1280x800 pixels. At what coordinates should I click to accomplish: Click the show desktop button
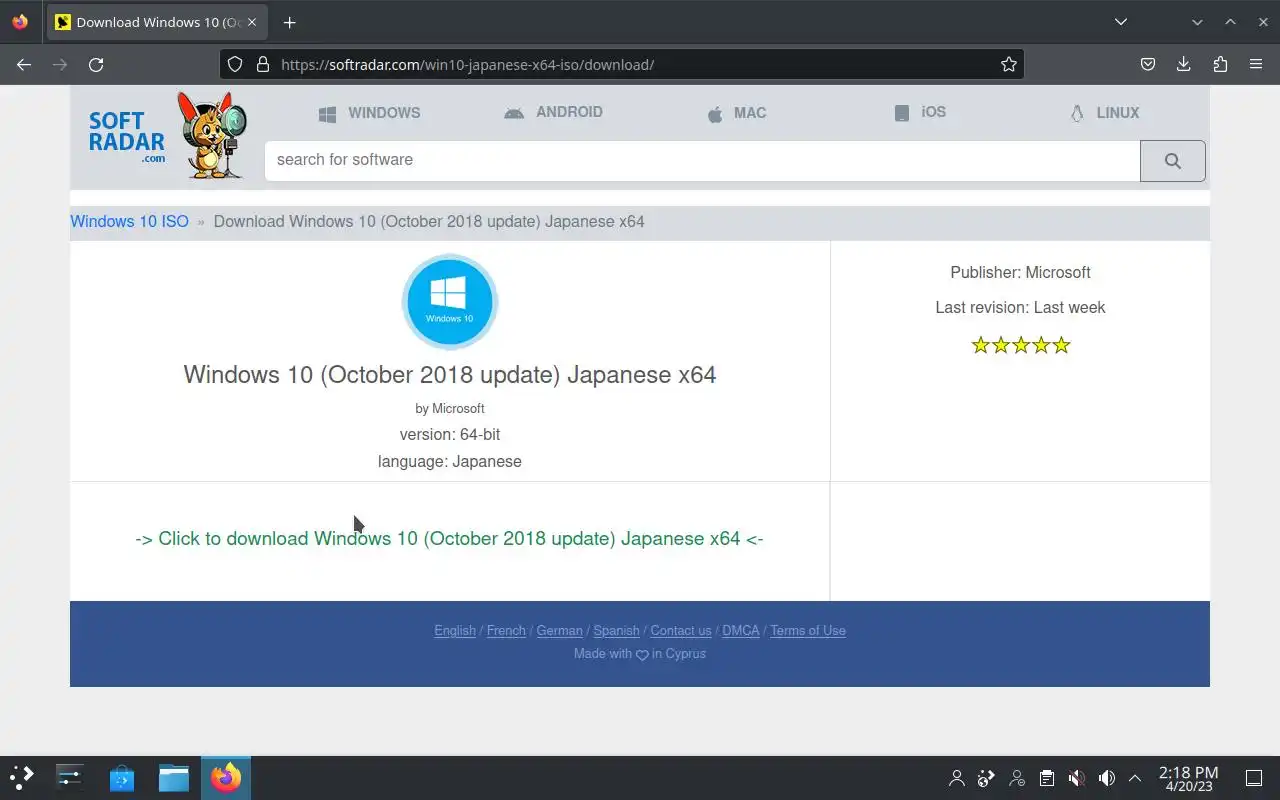coord(1254,778)
